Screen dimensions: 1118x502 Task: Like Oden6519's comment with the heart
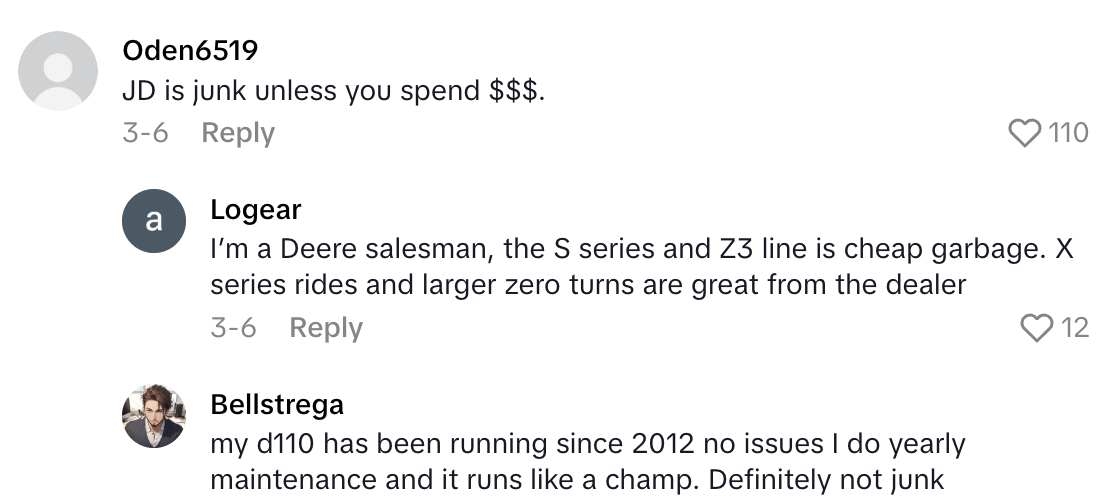point(1025,133)
